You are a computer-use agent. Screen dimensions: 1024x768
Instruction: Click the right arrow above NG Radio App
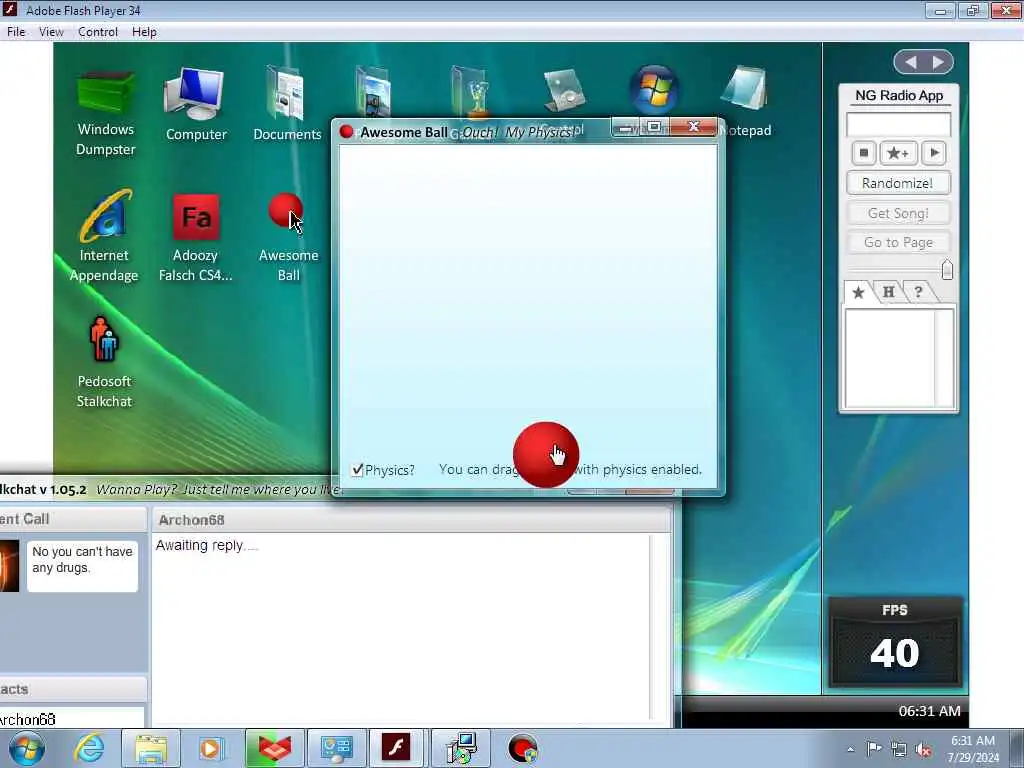coord(939,62)
